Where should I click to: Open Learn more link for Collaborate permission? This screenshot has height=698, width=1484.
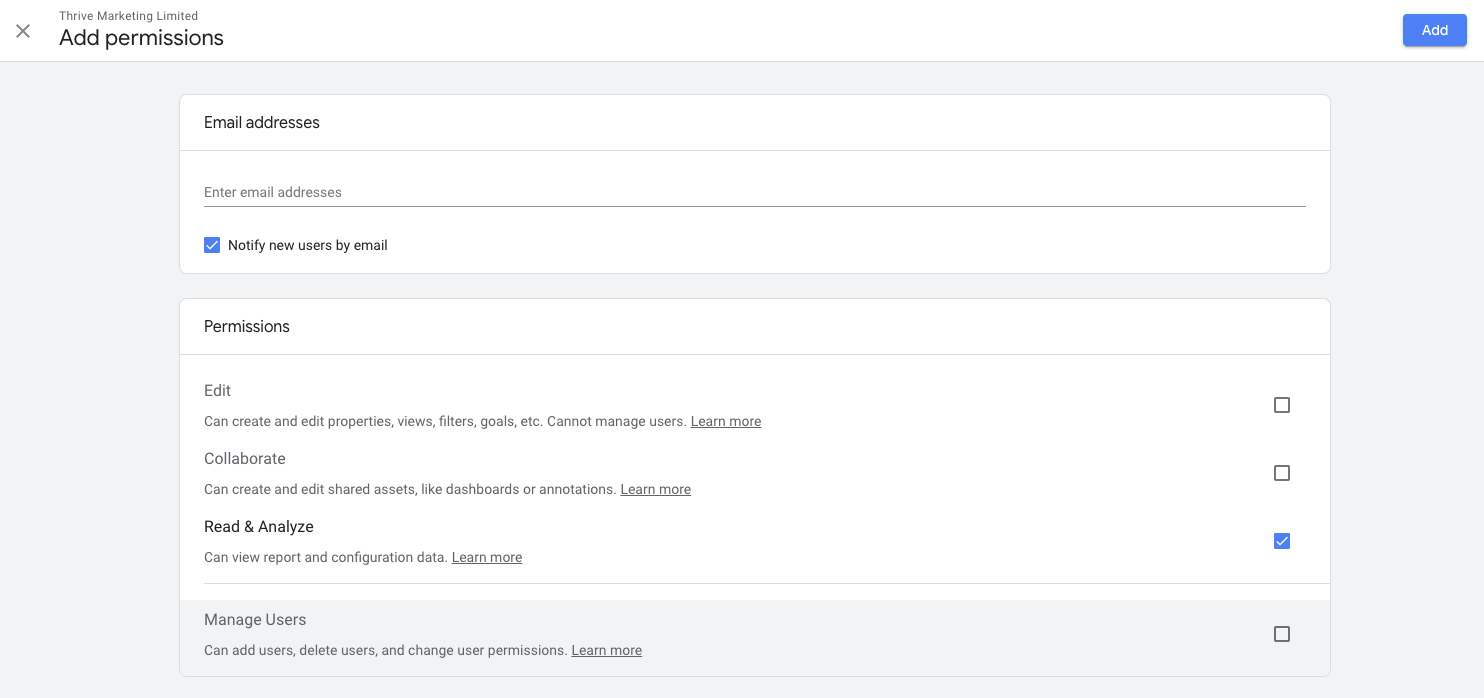[656, 489]
